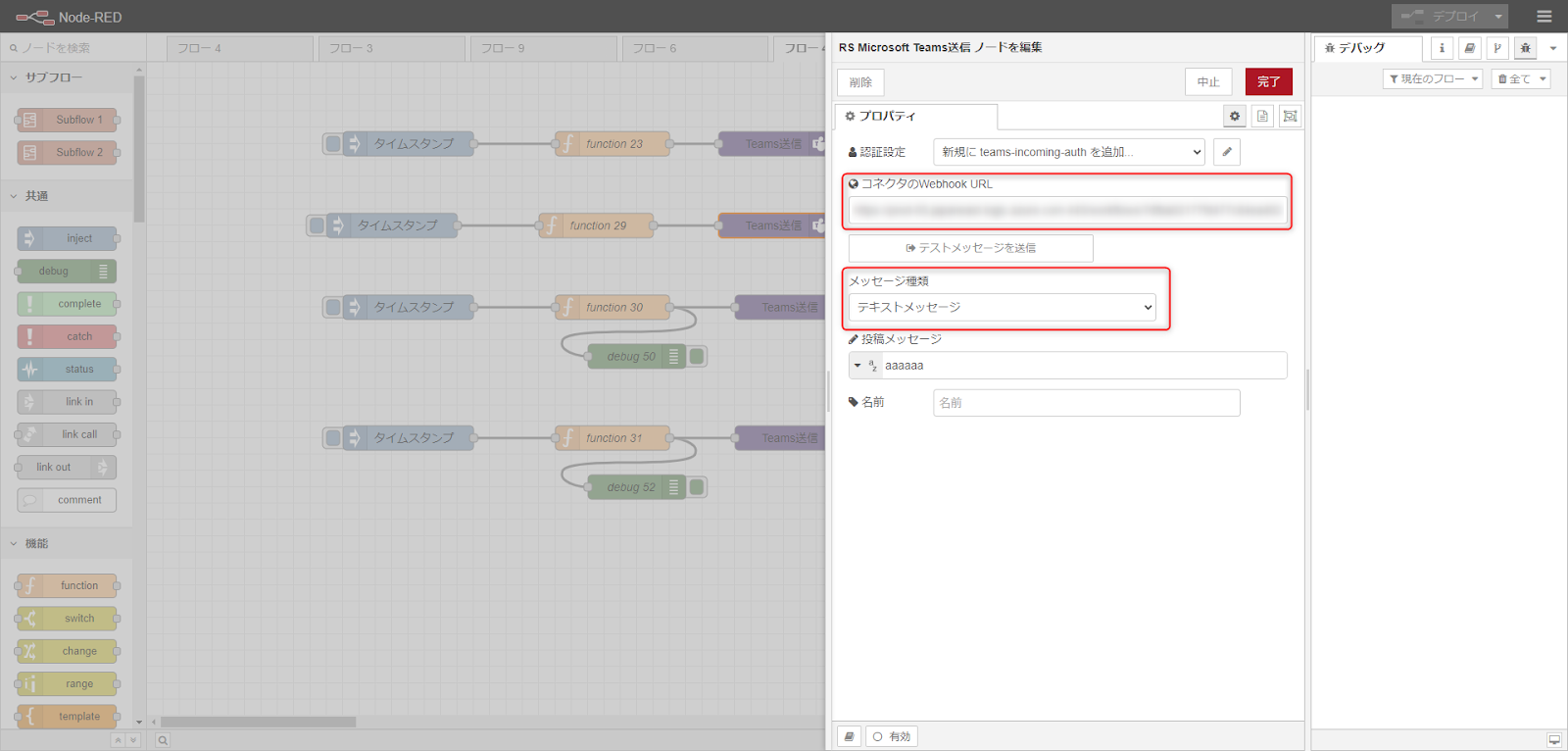1568x751 pixels.
Task: Open the clear options arrow next to 全て
Action: point(1543,78)
